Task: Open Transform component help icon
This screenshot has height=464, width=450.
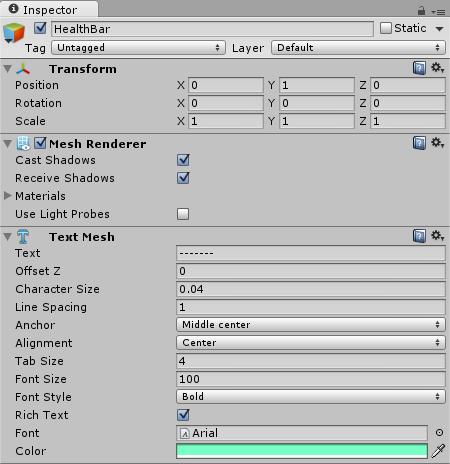Action: (x=419, y=68)
